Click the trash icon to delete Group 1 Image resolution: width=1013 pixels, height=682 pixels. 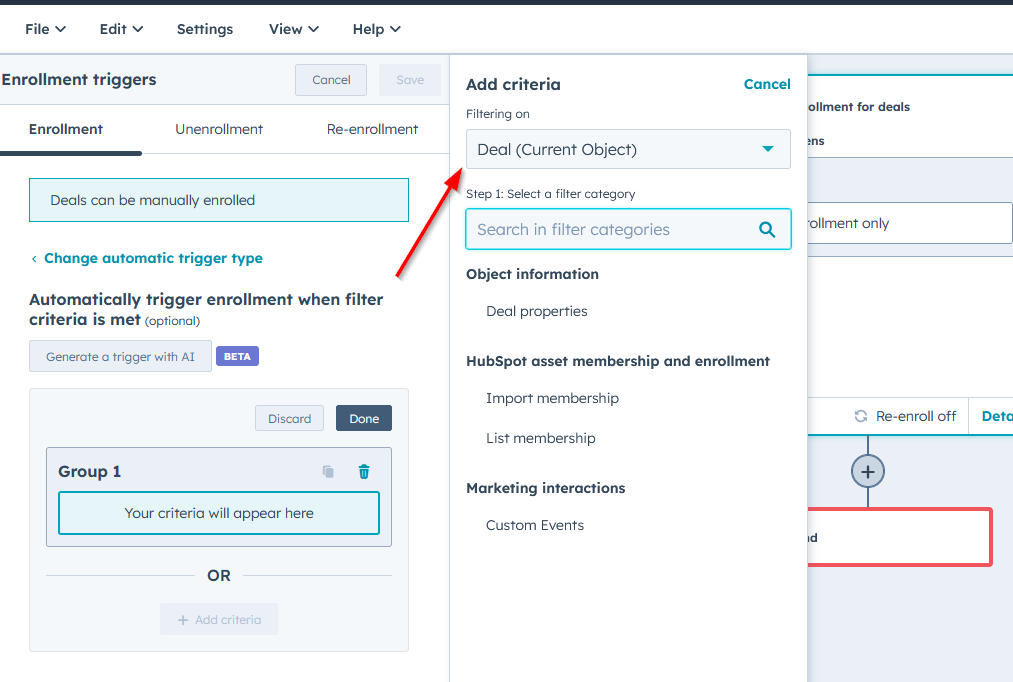pyautogui.click(x=364, y=470)
